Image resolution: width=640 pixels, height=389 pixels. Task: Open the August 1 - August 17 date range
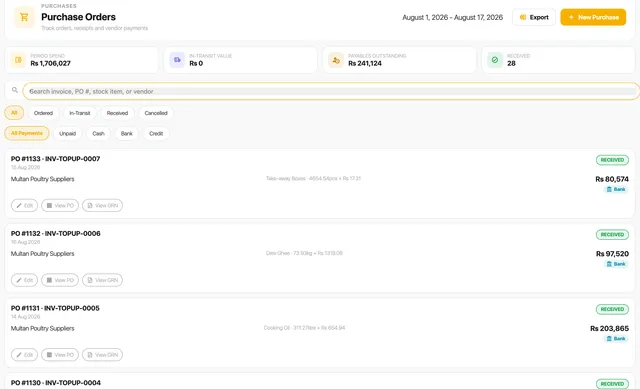pos(452,17)
